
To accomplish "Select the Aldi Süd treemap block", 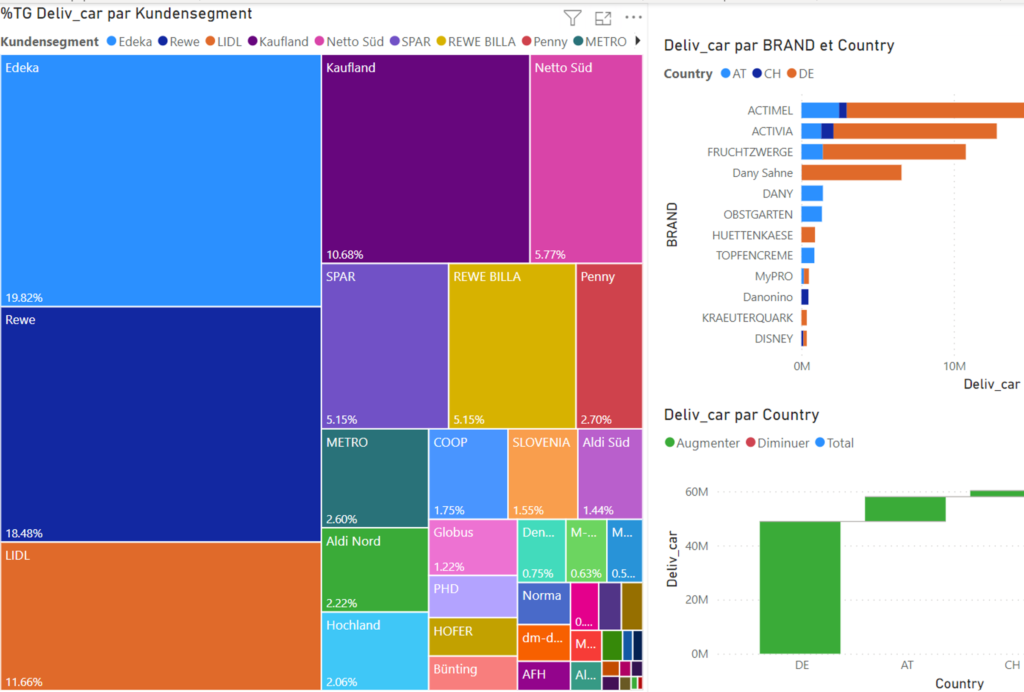I will pyautogui.click(x=610, y=474).
